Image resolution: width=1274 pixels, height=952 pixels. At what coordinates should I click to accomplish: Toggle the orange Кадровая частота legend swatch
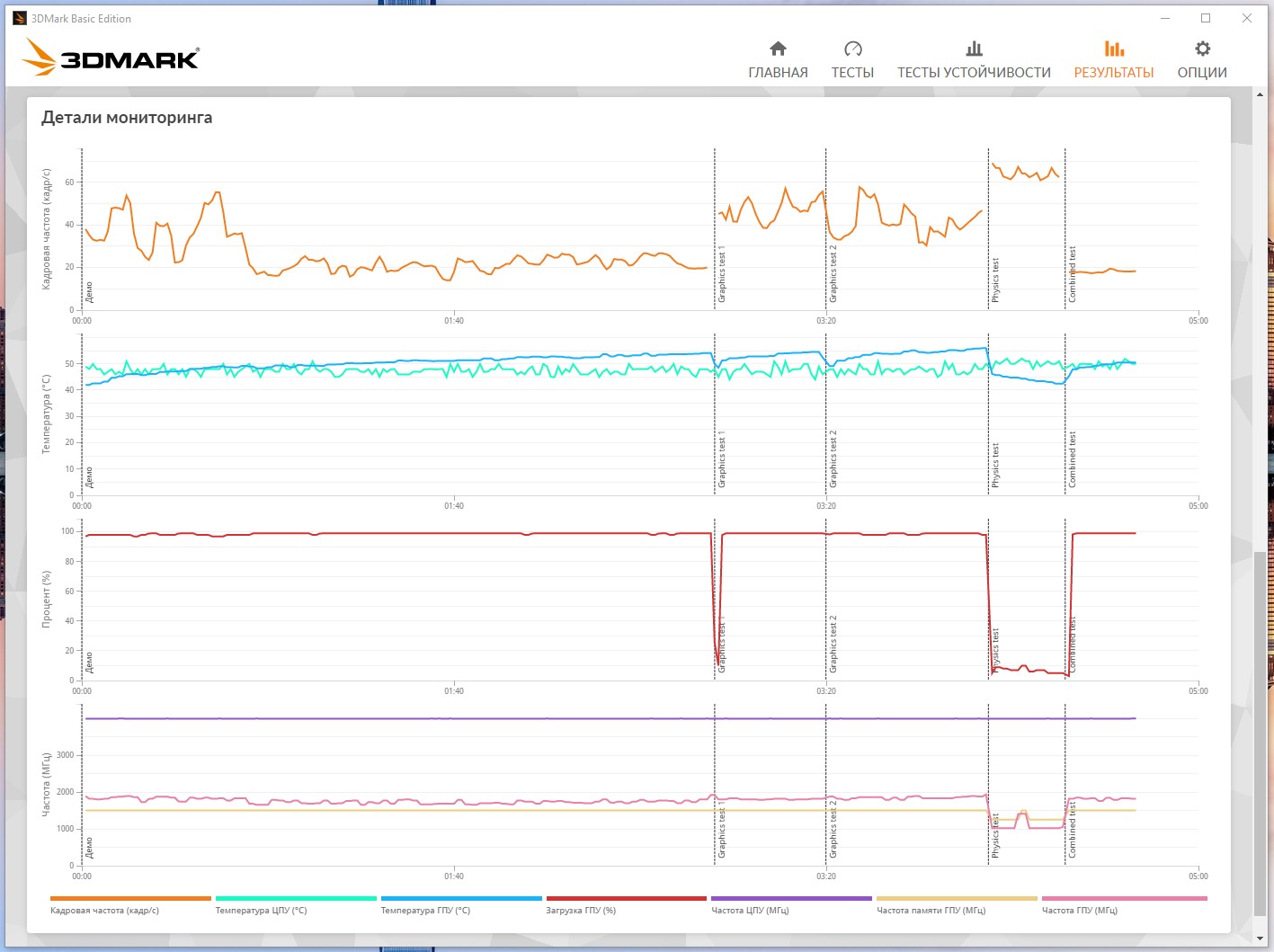coord(130,898)
